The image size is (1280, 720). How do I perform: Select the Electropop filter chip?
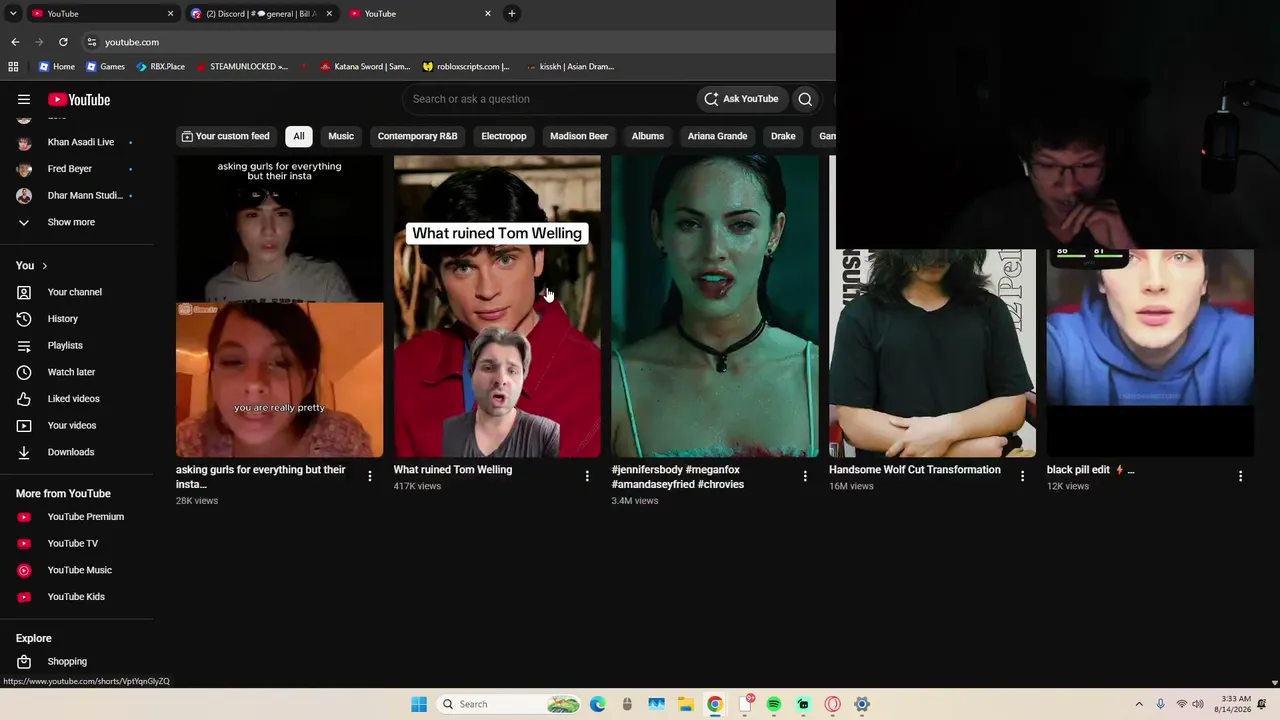pos(504,136)
